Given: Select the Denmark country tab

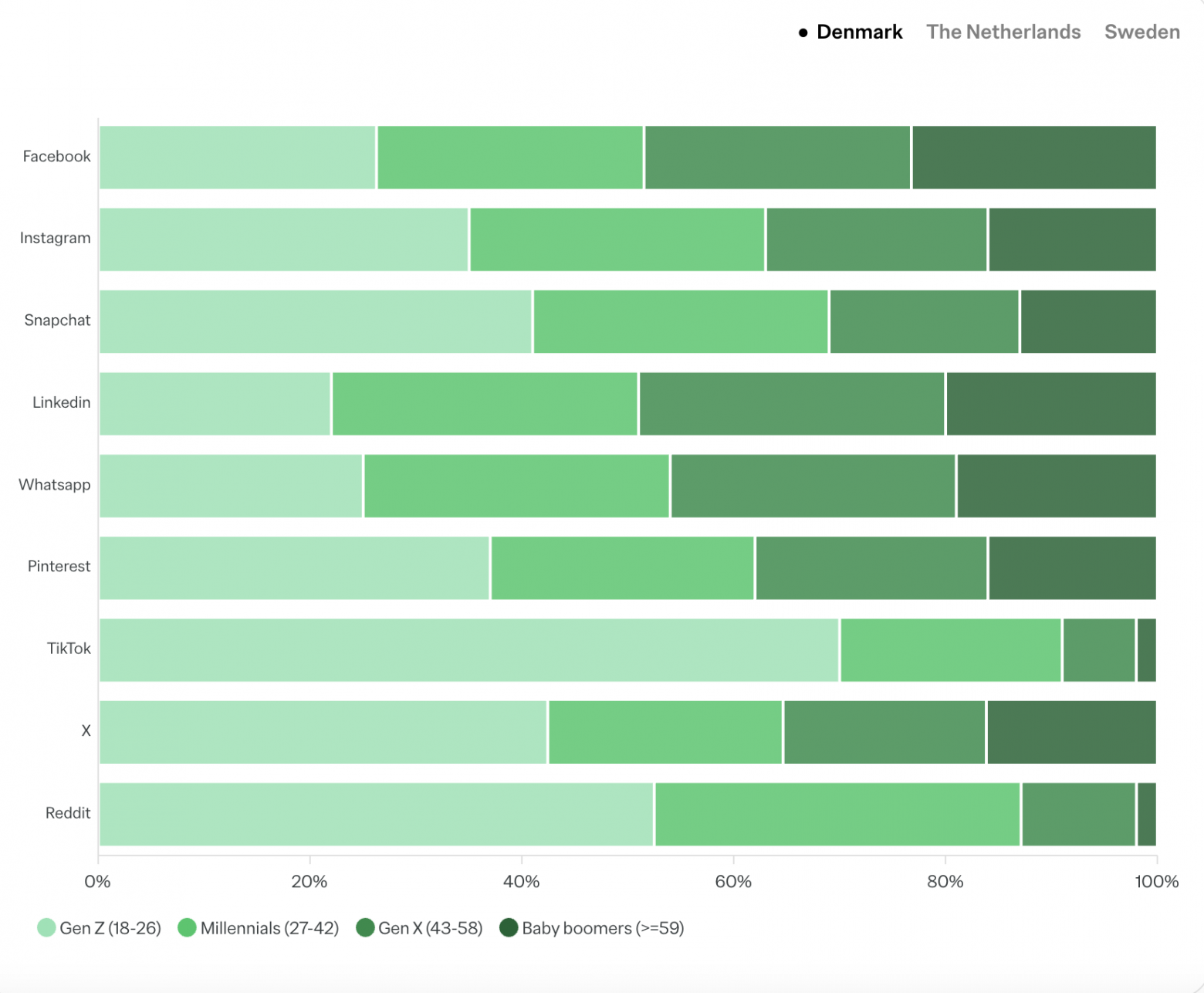Looking at the screenshot, I should click(858, 32).
